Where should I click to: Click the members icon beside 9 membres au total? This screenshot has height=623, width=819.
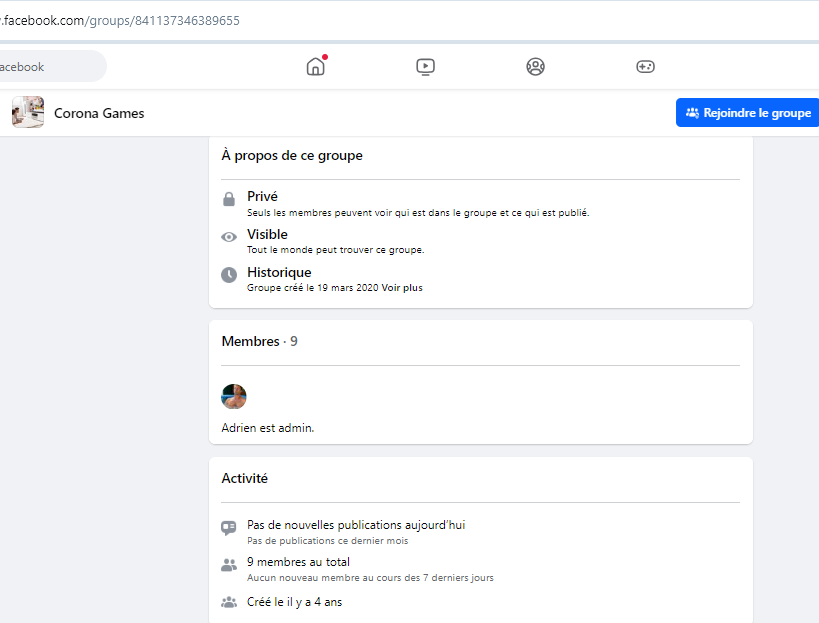(x=229, y=565)
